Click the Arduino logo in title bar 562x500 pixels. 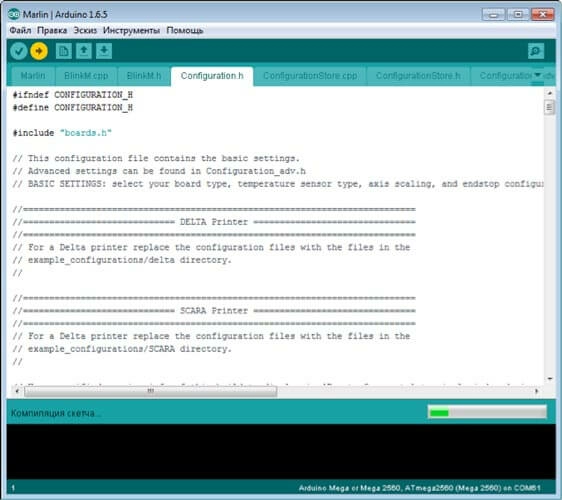(x=14, y=14)
